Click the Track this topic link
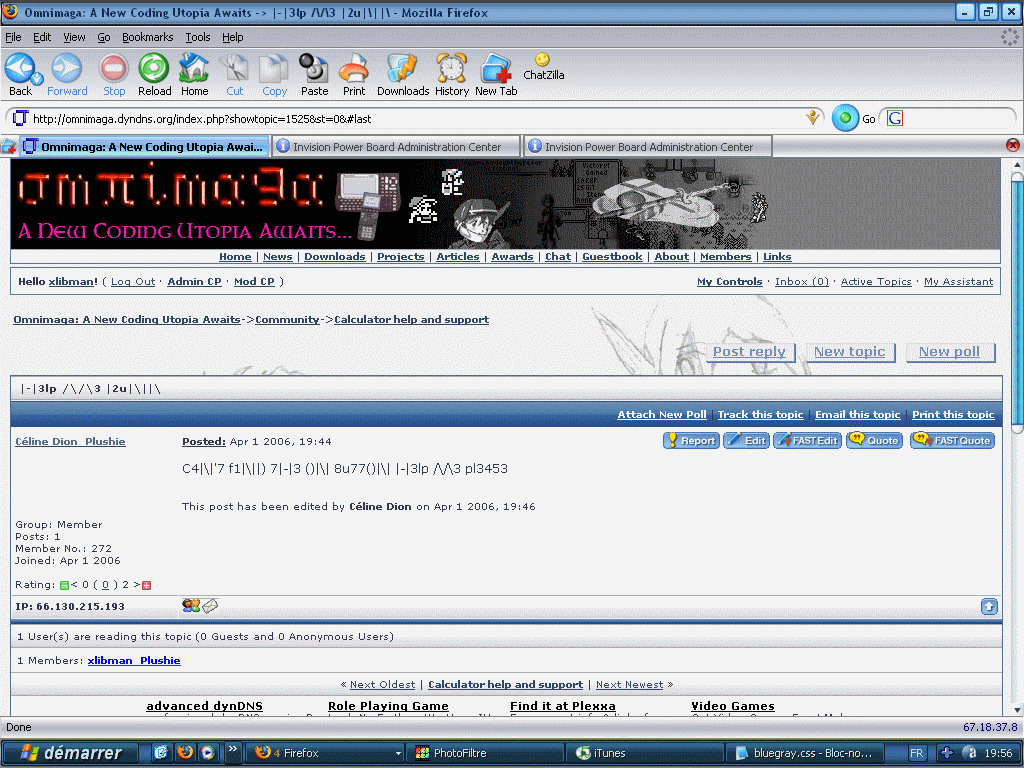 click(x=760, y=415)
